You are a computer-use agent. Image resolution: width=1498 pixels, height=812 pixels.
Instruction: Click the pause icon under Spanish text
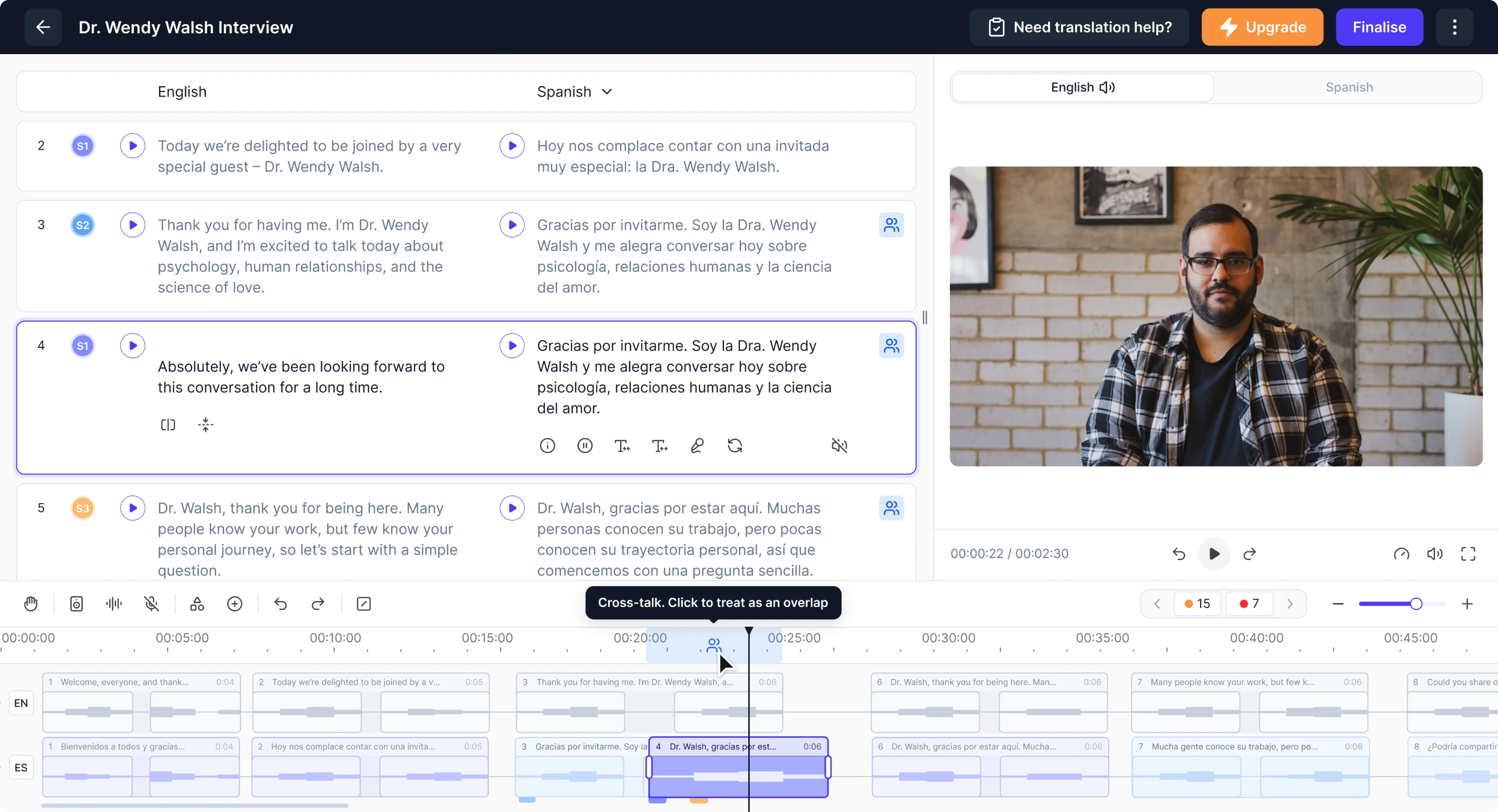point(584,446)
